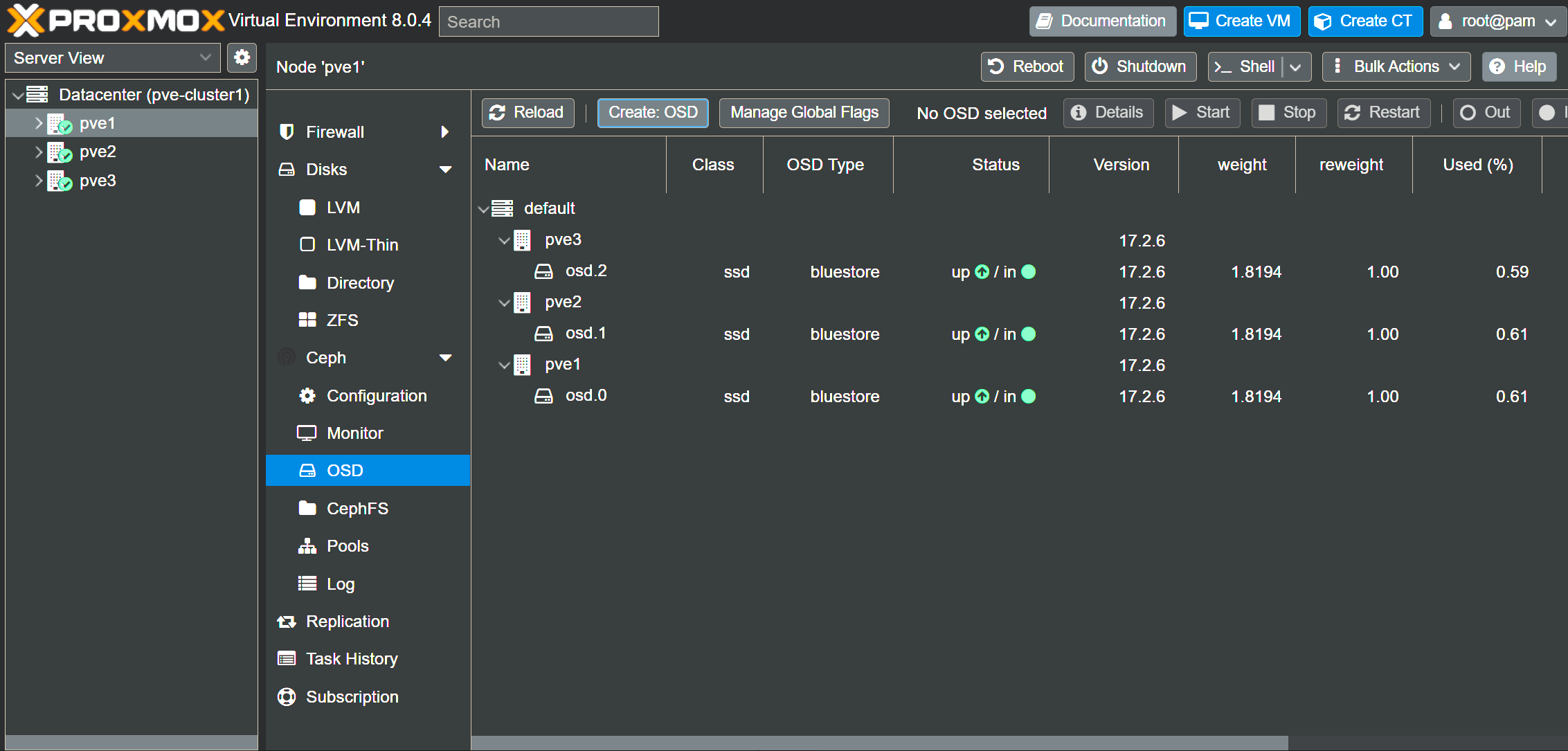1568x751 pixels.
Task: Click the Disks drive icon
Action: point(286,170)
